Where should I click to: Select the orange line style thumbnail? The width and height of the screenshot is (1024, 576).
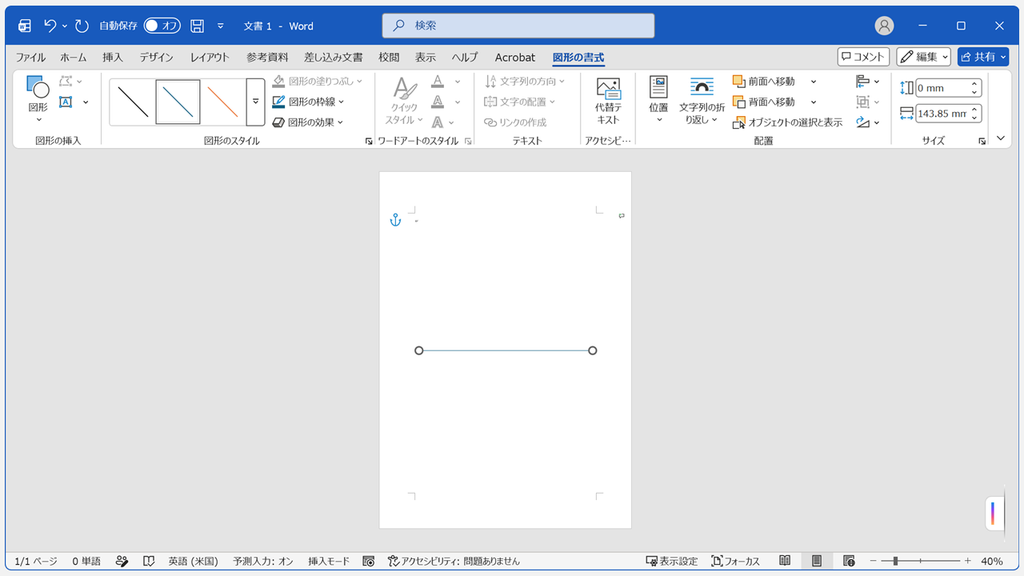[x=223, y=102]
